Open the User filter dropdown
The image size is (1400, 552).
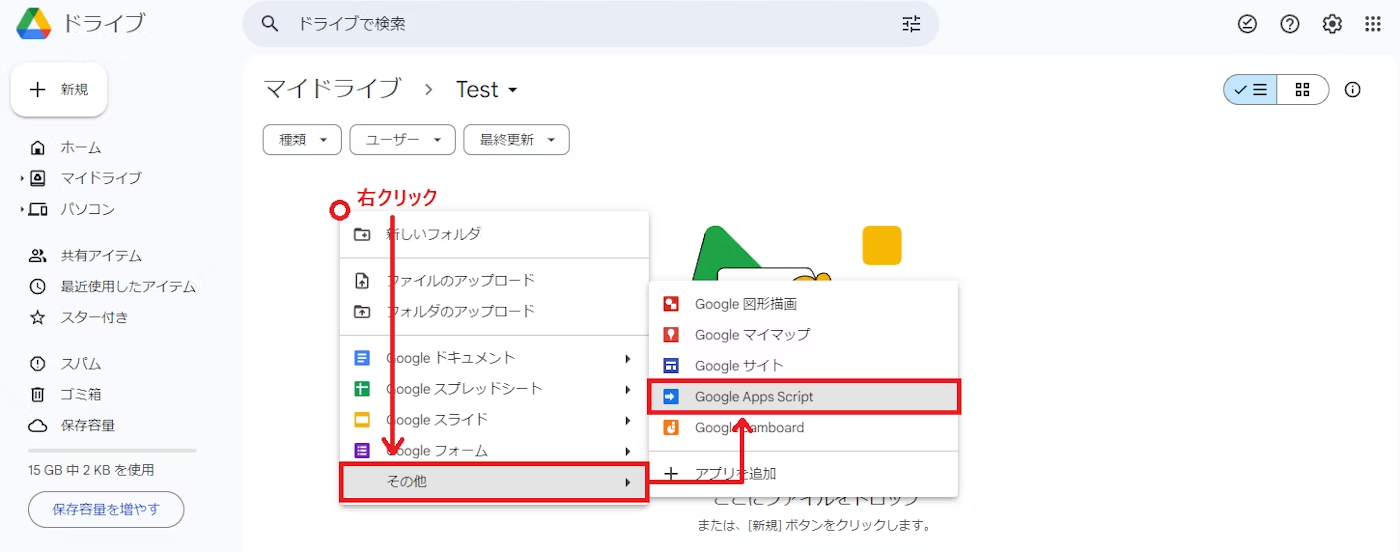point(402,140)
